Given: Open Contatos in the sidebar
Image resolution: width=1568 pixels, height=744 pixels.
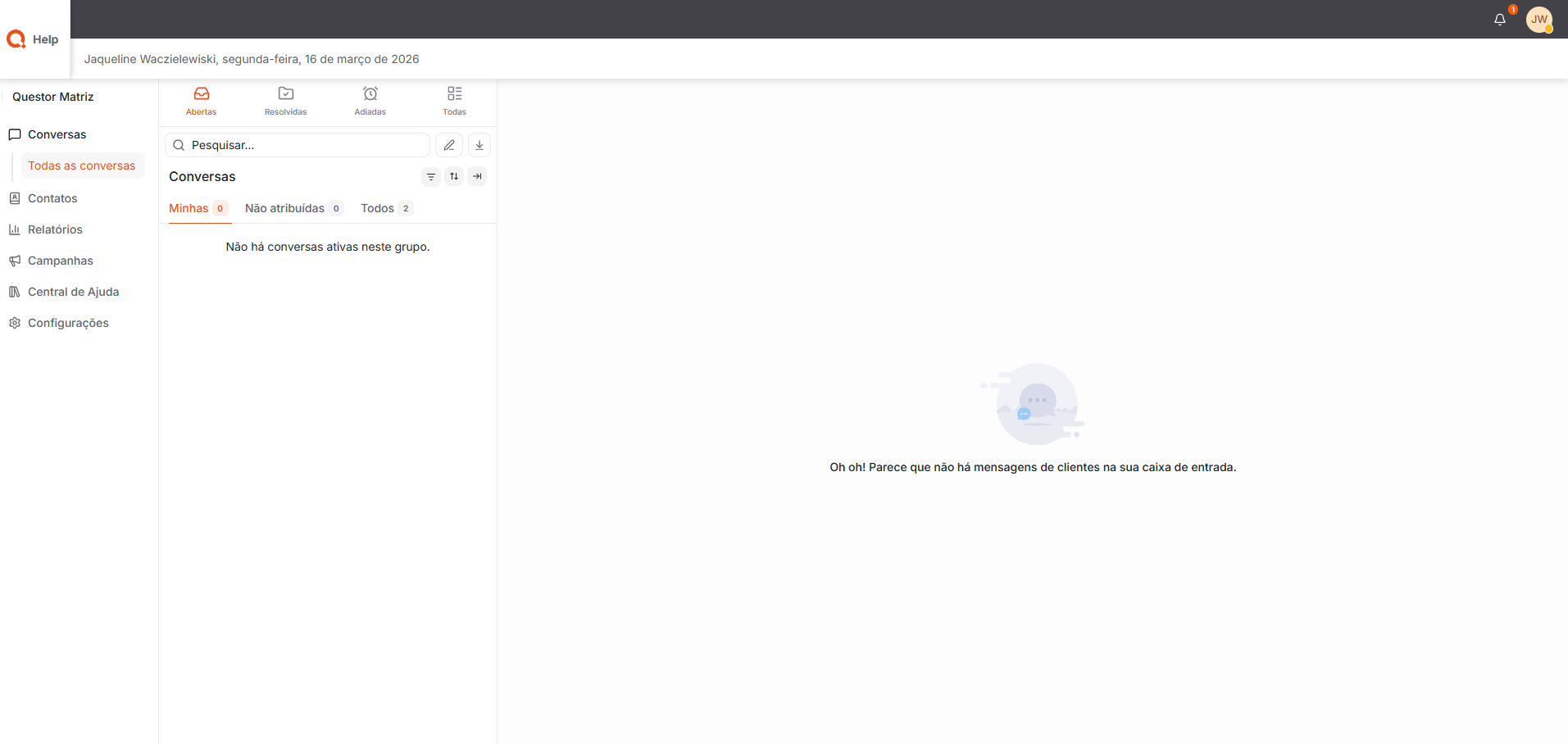Looking at the screenshot, I should pyautogui.click(x=52, y=198).
